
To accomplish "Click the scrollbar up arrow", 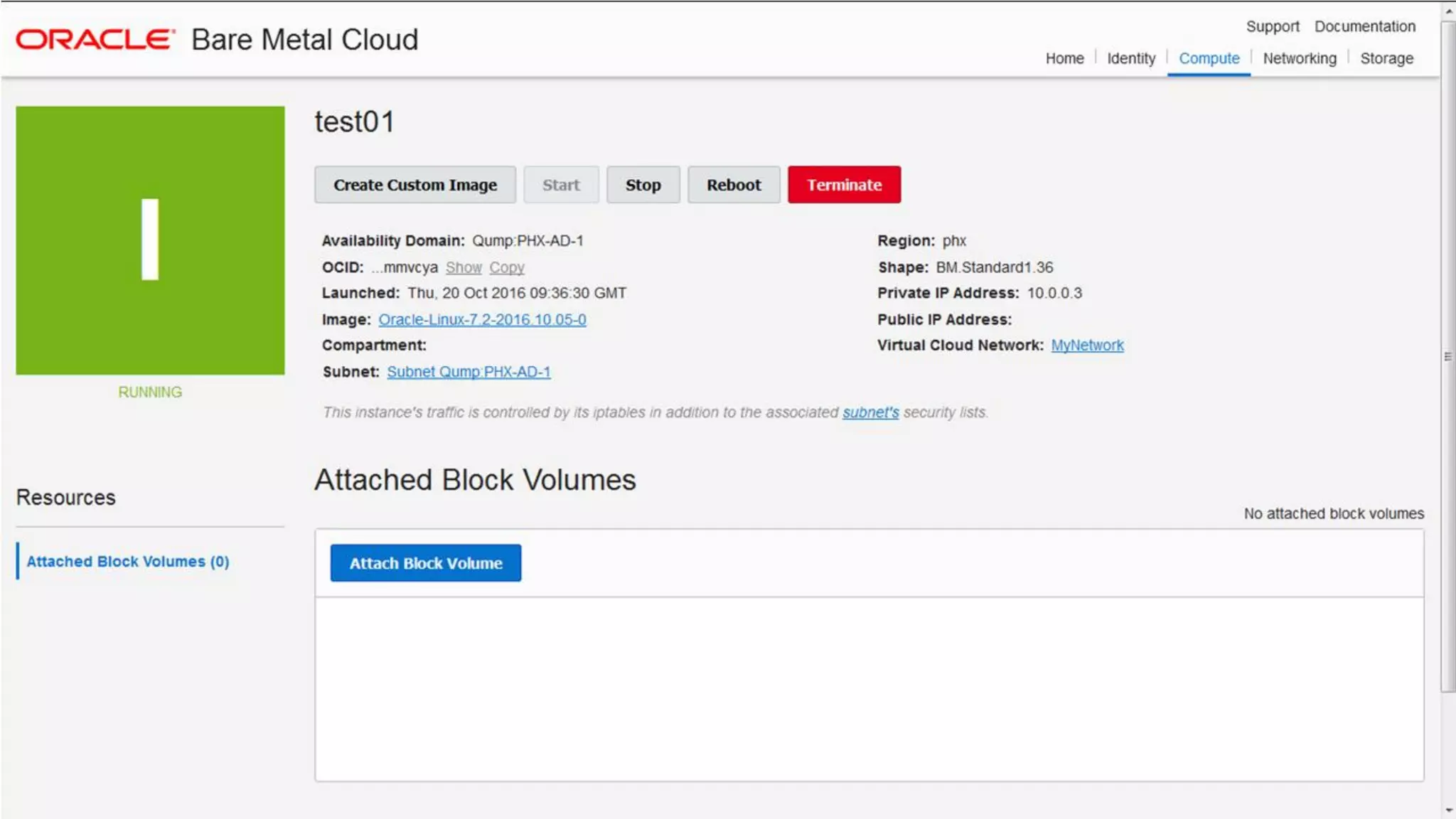I will (1447, 10).
